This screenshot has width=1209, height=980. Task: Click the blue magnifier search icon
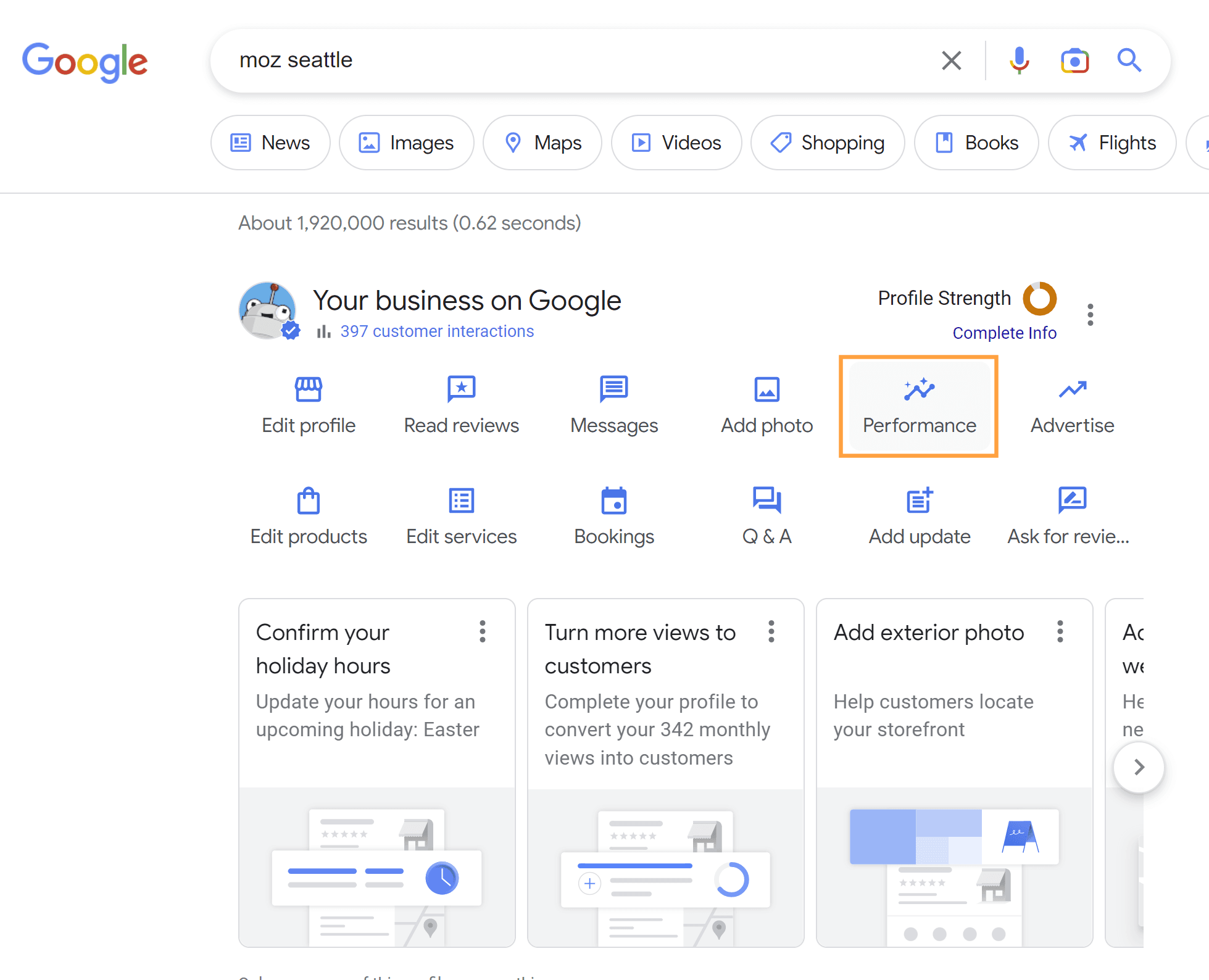click(1129, 60)
